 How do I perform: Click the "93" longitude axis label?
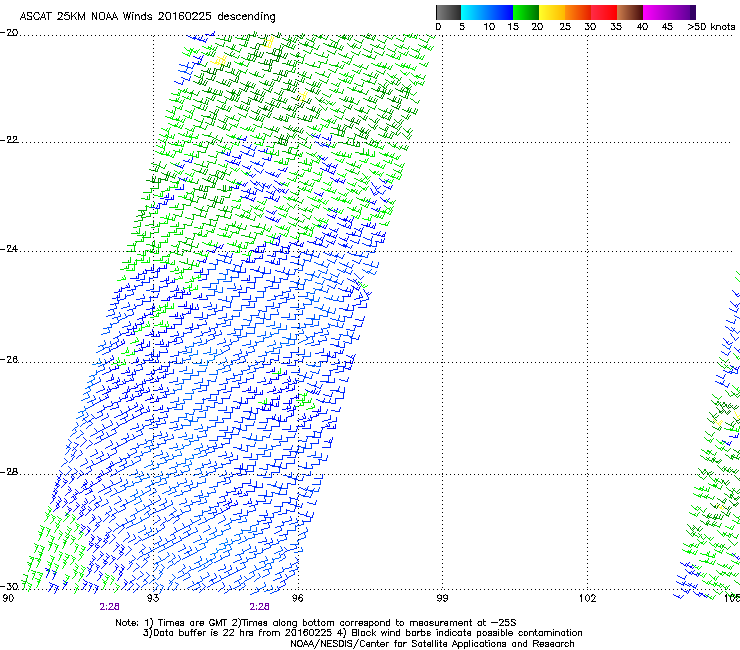click(x=153, y=599)
